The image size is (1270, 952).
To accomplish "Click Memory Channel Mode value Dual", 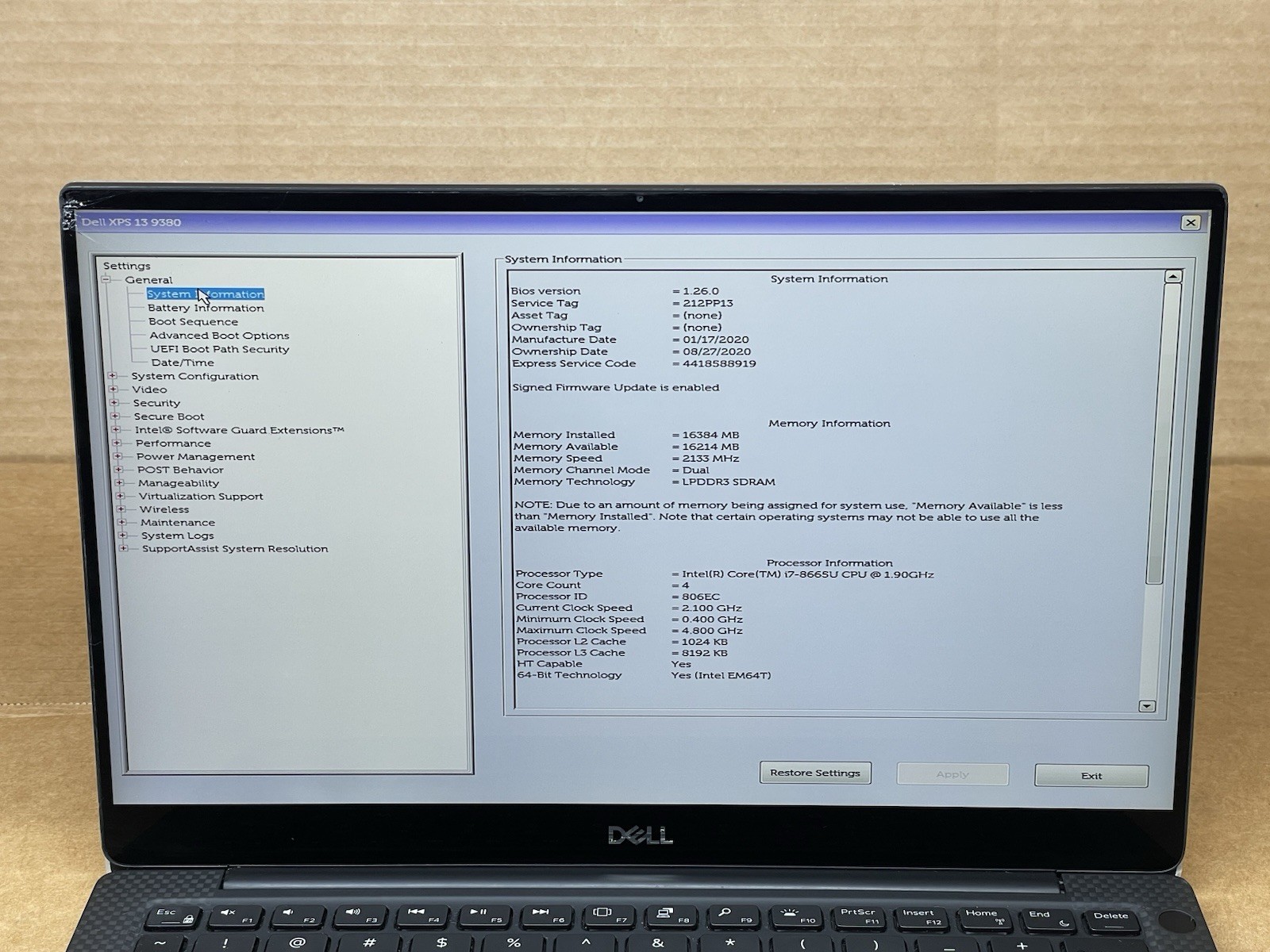I will tap(695, 470).
